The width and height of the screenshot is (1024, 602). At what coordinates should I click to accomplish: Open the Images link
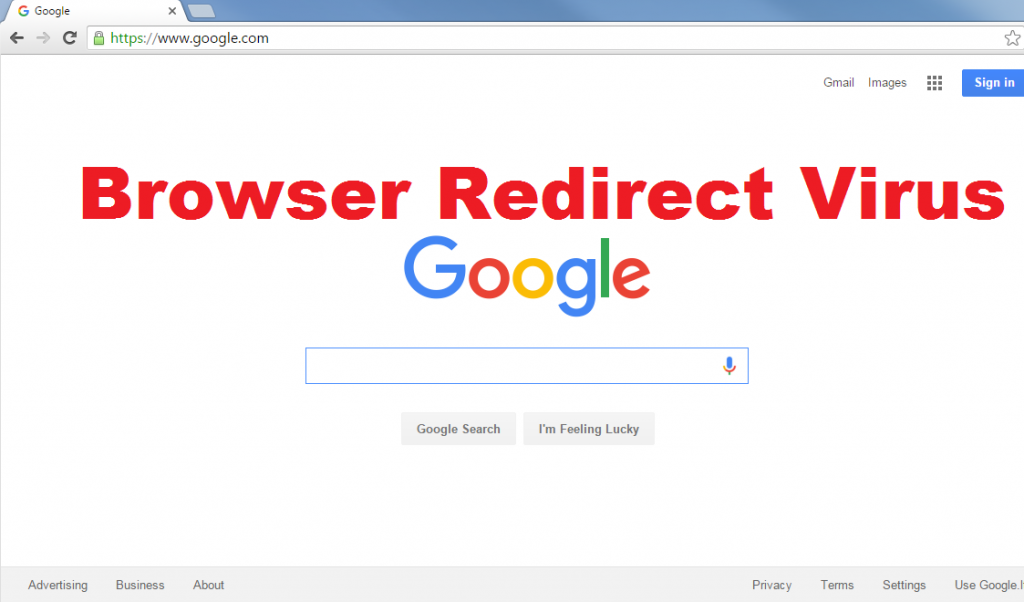(887, 83)
